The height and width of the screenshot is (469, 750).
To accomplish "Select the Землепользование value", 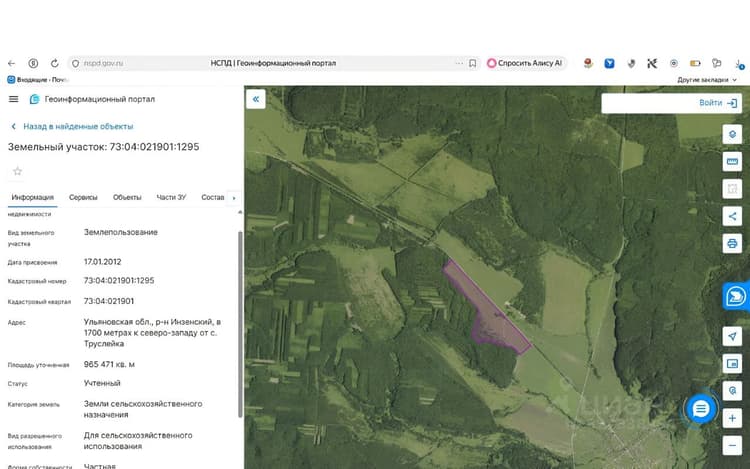I will (121, 232).
